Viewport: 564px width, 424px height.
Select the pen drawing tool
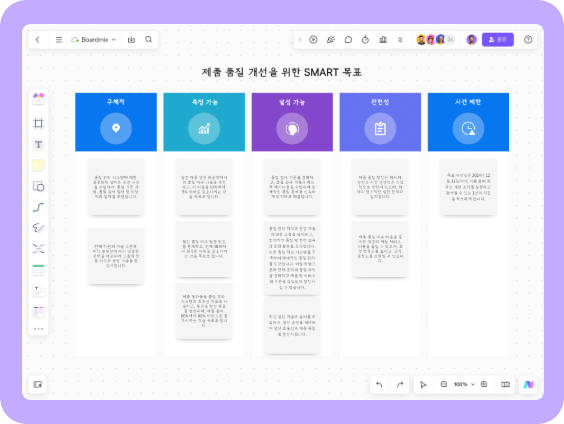(38, 228)
